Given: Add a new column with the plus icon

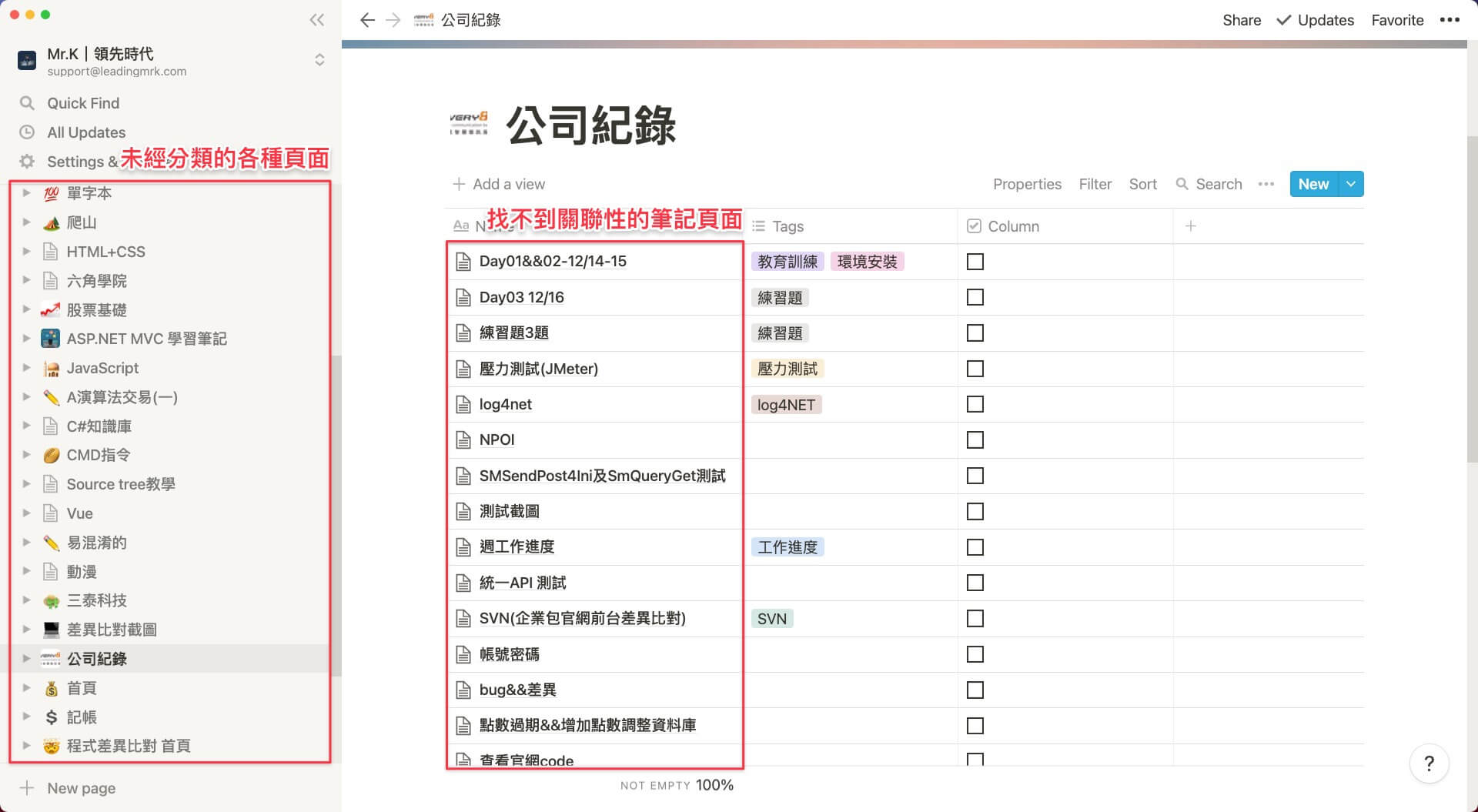Looking at the screenshot, I should (x=1190, y=226).
